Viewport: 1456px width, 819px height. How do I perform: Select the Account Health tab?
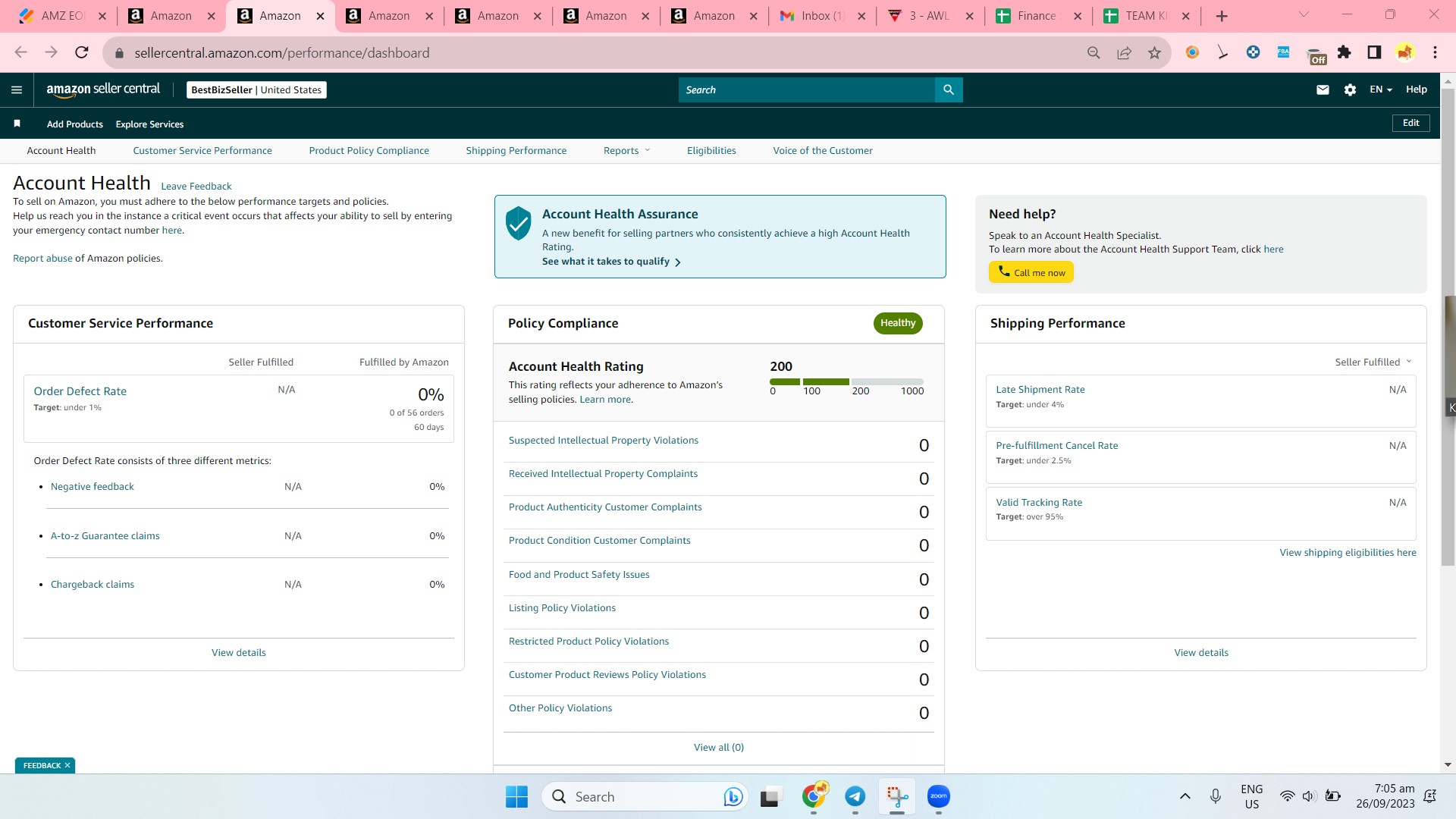click(61, 150)
